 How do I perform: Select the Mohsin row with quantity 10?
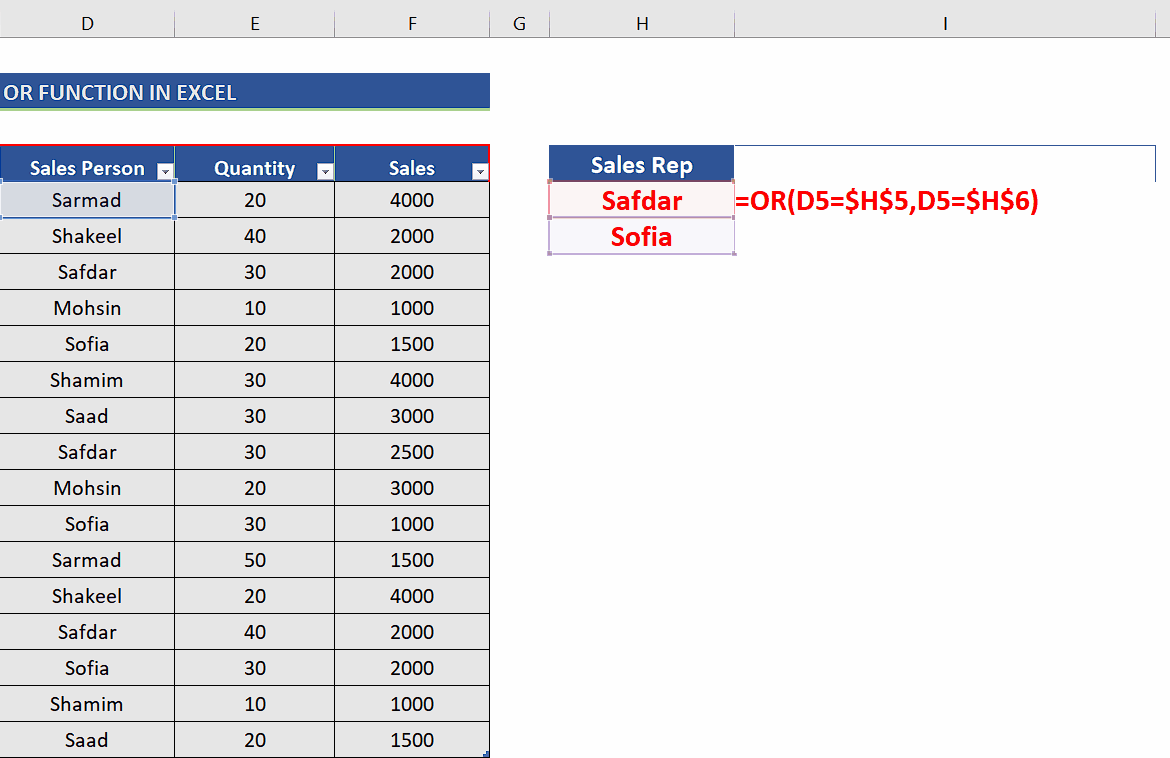pyautogui.click(x=87, y=308)
